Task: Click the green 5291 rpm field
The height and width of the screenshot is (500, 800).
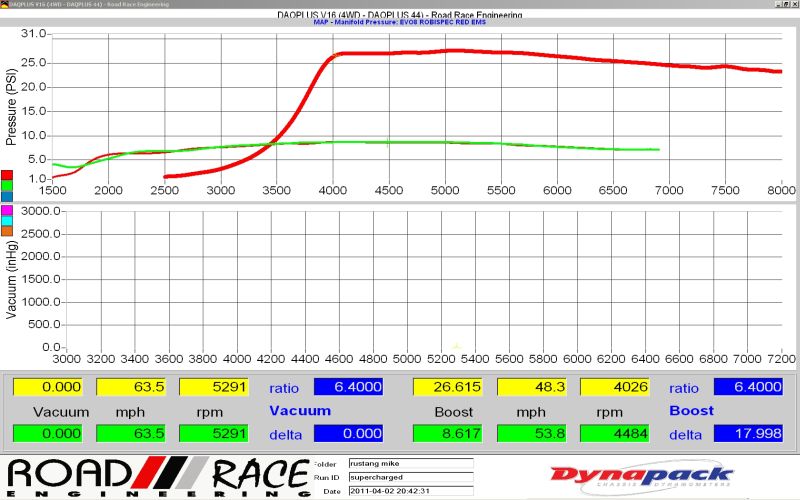Action: pyautogui.click(x=214, y=434)
